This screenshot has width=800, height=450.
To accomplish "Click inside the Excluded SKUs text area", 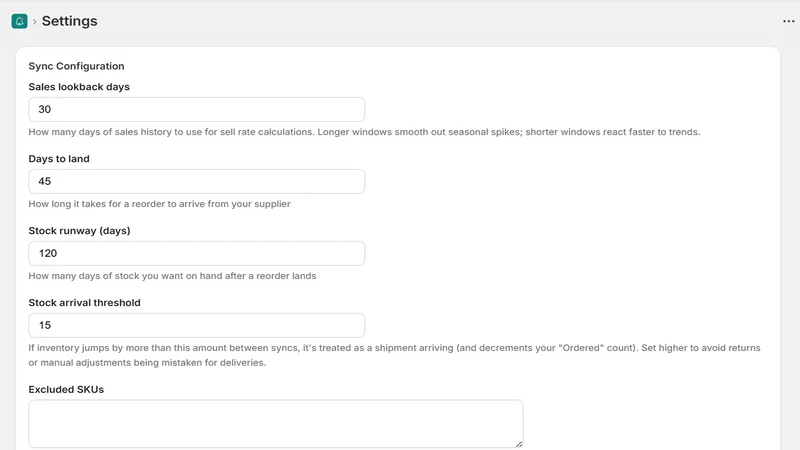I will click(x=276, y=423).
